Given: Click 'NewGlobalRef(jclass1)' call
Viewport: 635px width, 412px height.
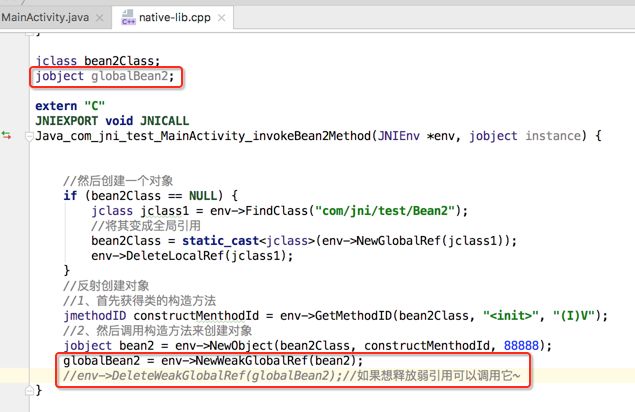Looking at the screenshot, I should 431,241.
